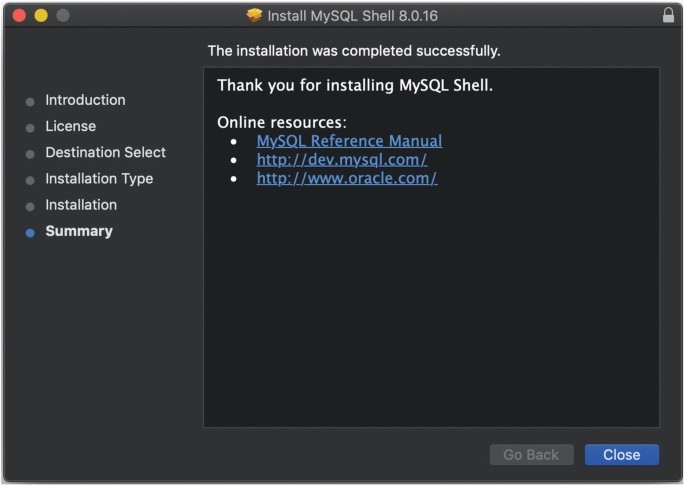The height and width of the screenshot is (486, 685).
Task: Click the gray bullet beside Installation Type
Action: [x=30, y=179]
